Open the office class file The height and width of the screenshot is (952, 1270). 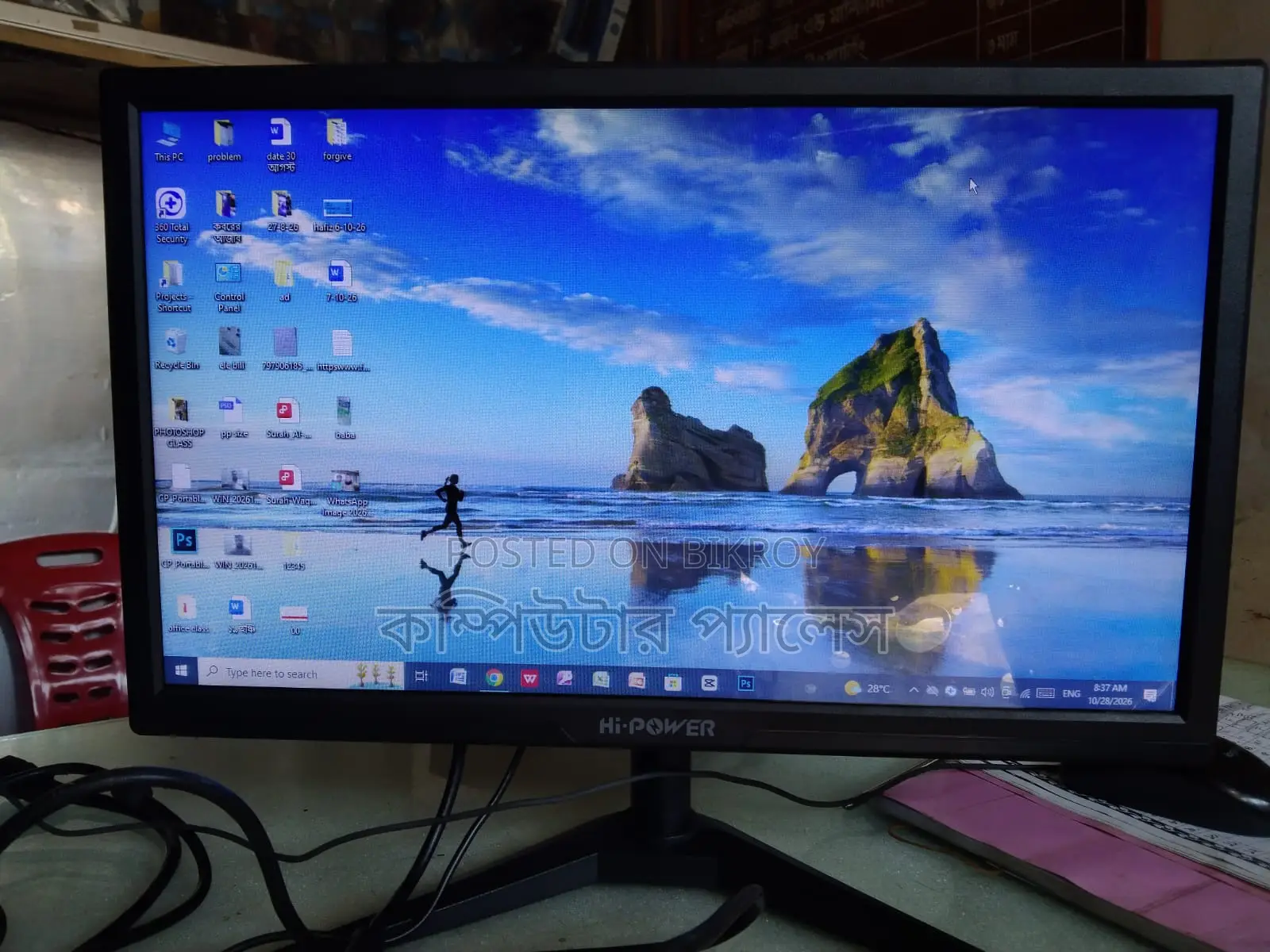pos(187,614)
